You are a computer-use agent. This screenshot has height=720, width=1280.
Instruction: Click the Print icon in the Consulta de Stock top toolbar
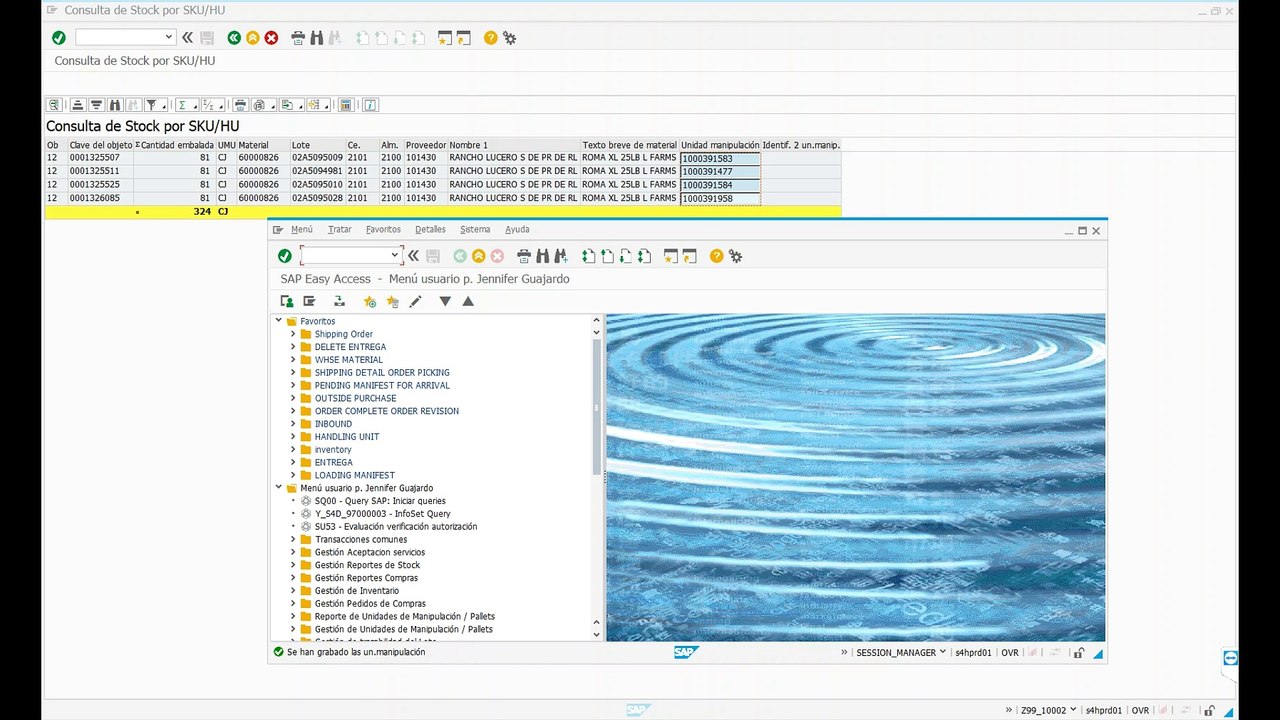coord(297,38)
